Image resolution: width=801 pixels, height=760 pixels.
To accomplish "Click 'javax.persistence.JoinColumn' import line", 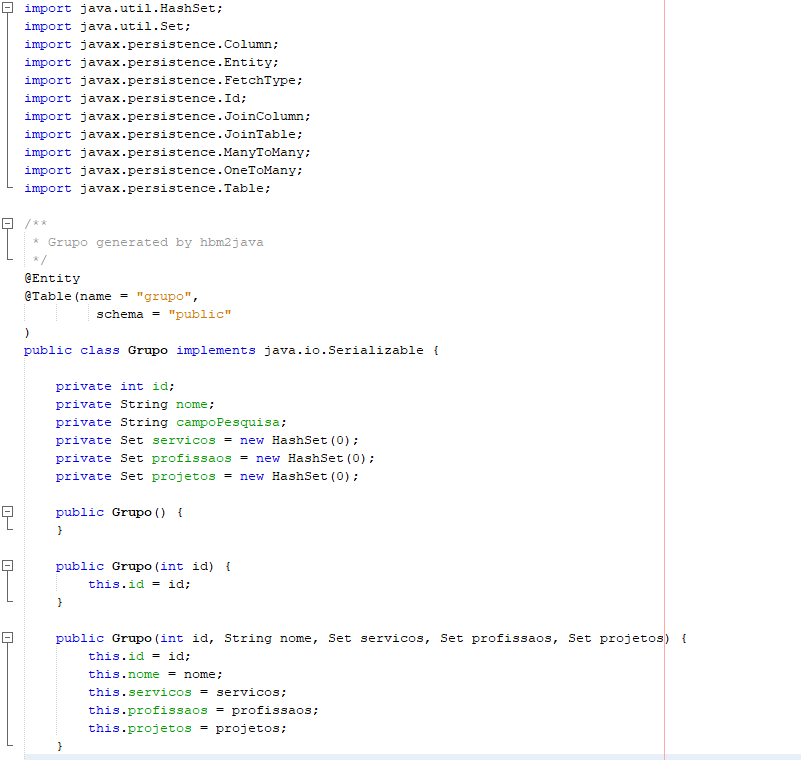I will (167, 116).
